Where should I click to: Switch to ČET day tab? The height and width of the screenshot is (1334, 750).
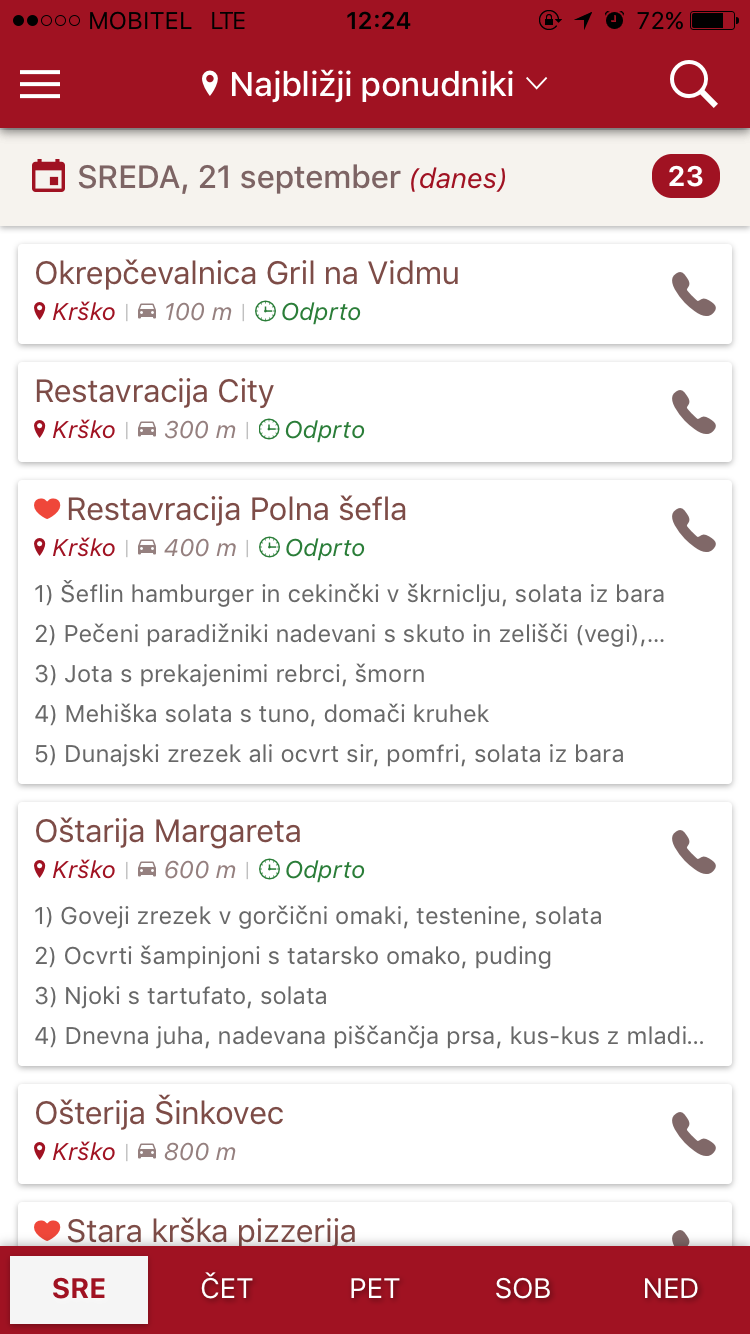click(226, 1289)
